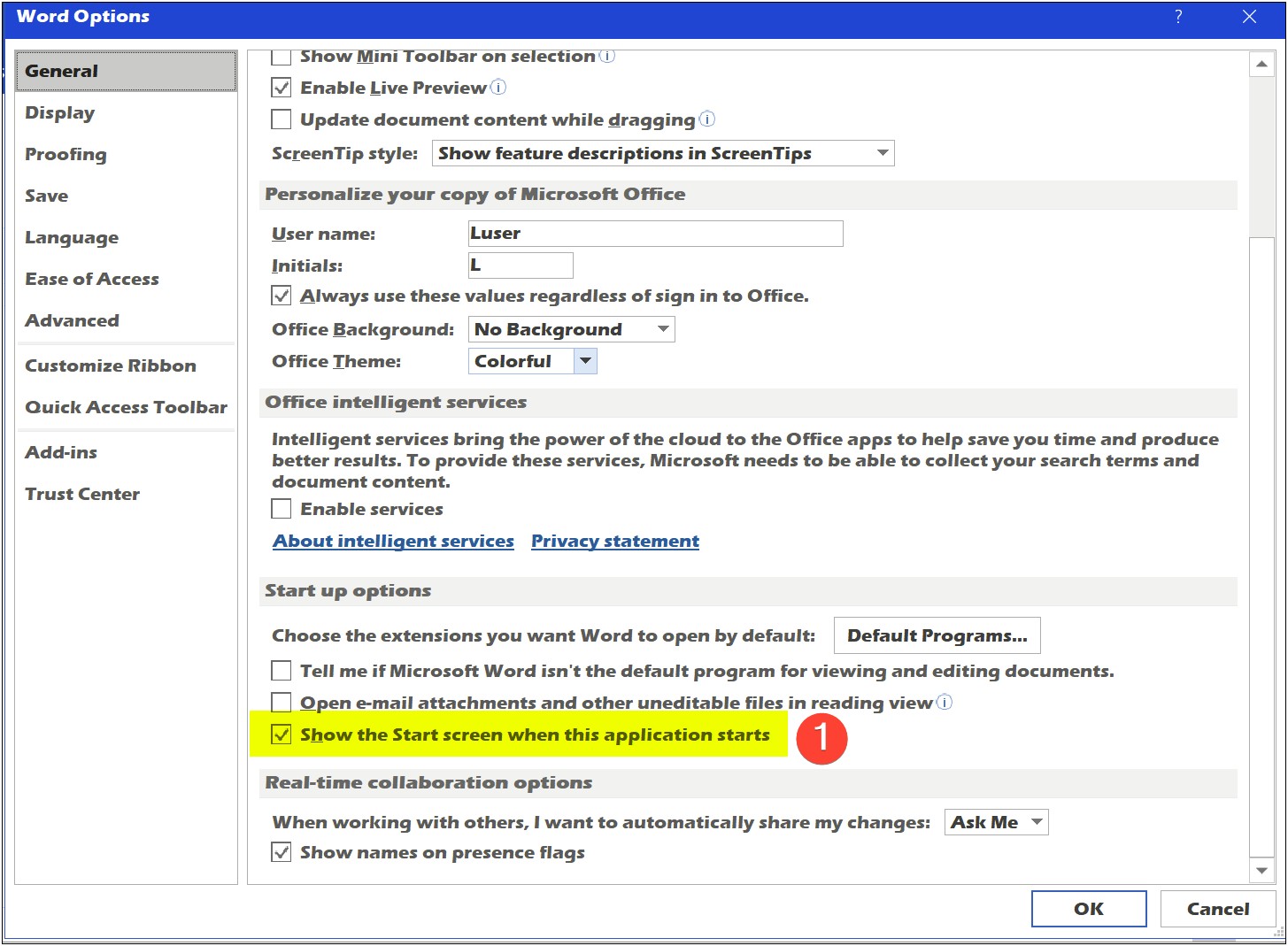Select Quick Access Toolbar category

coord(127,407)
